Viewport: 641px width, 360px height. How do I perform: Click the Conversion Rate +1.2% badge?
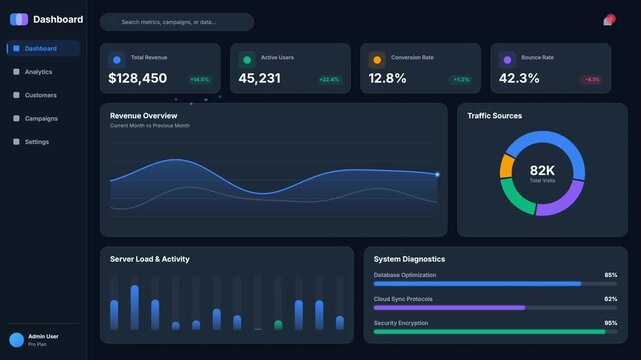tap(461, 80)
